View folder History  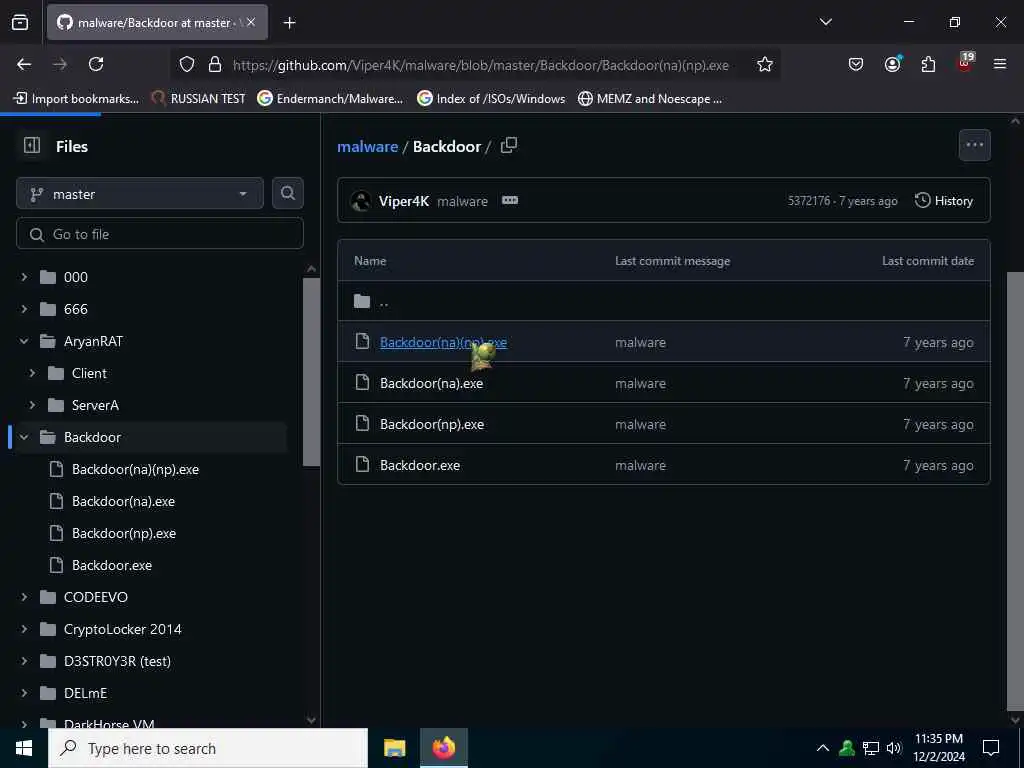coord(944,200)
